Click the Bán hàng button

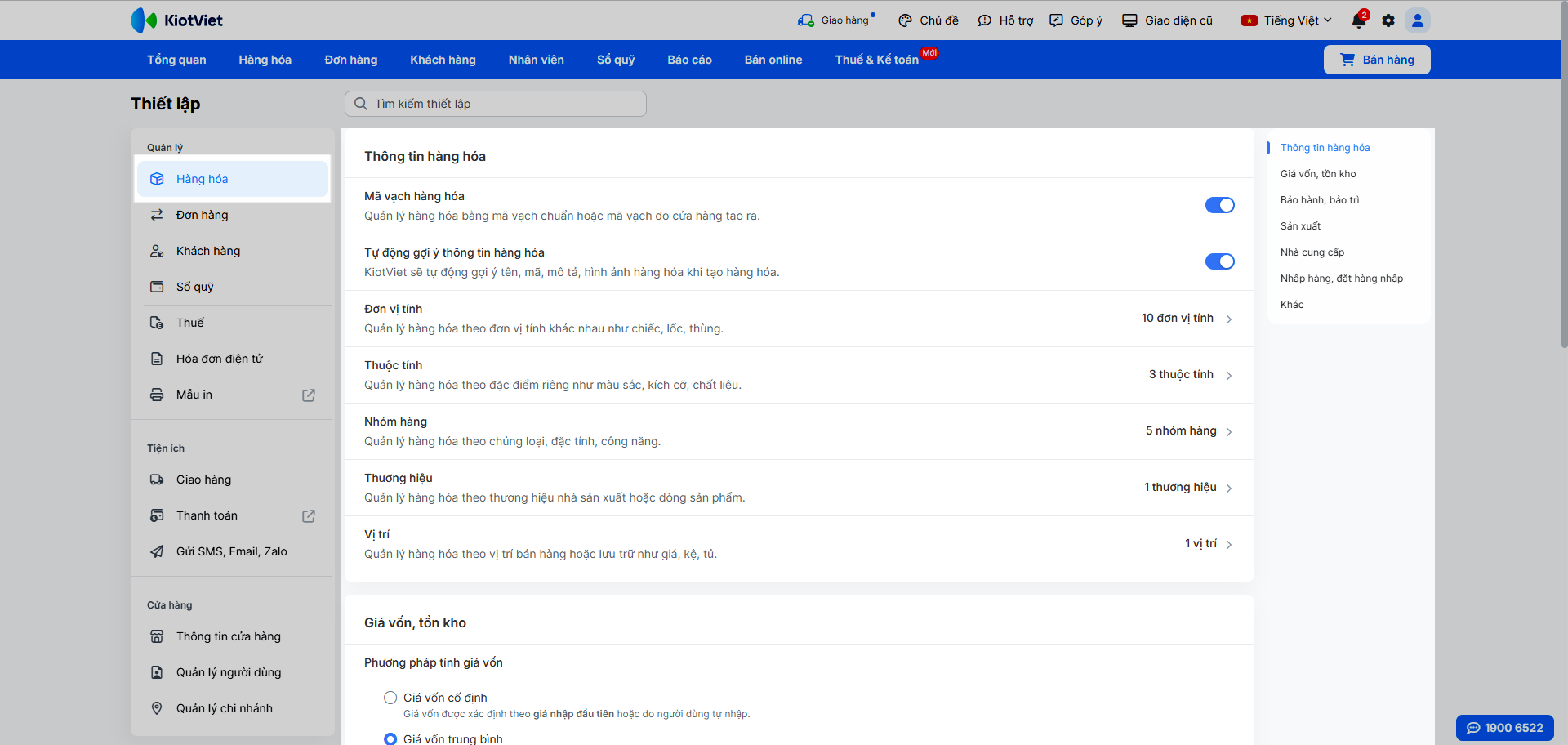pos(1377,60)
